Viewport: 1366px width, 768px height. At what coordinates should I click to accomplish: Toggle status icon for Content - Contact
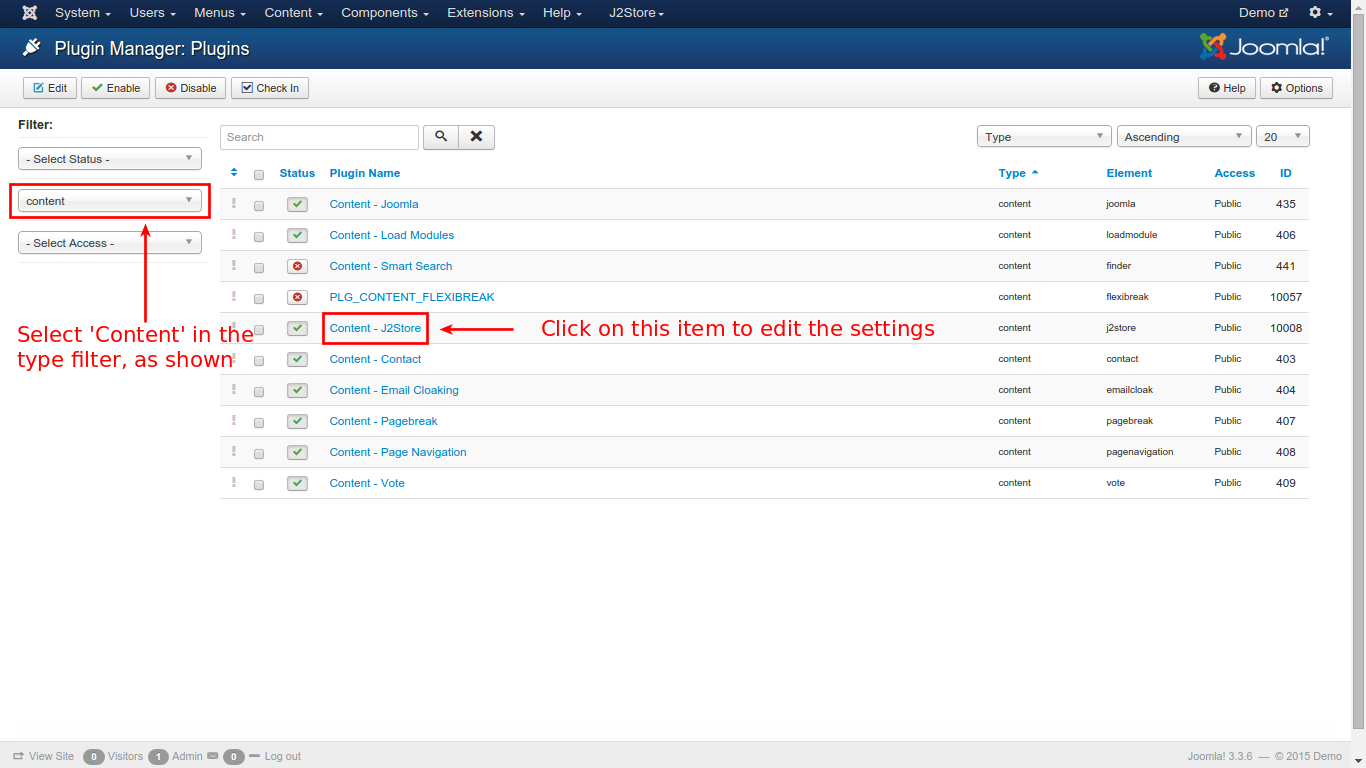pos(297,359)
